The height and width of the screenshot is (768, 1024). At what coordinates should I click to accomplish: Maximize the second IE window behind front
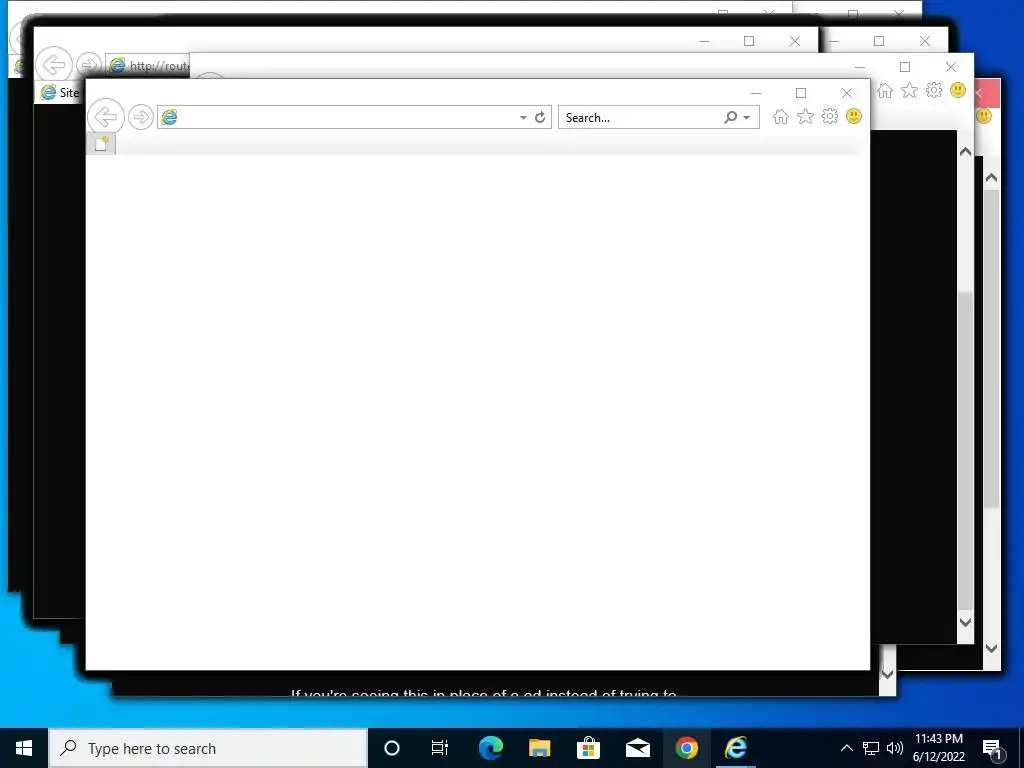click(904, 67)
